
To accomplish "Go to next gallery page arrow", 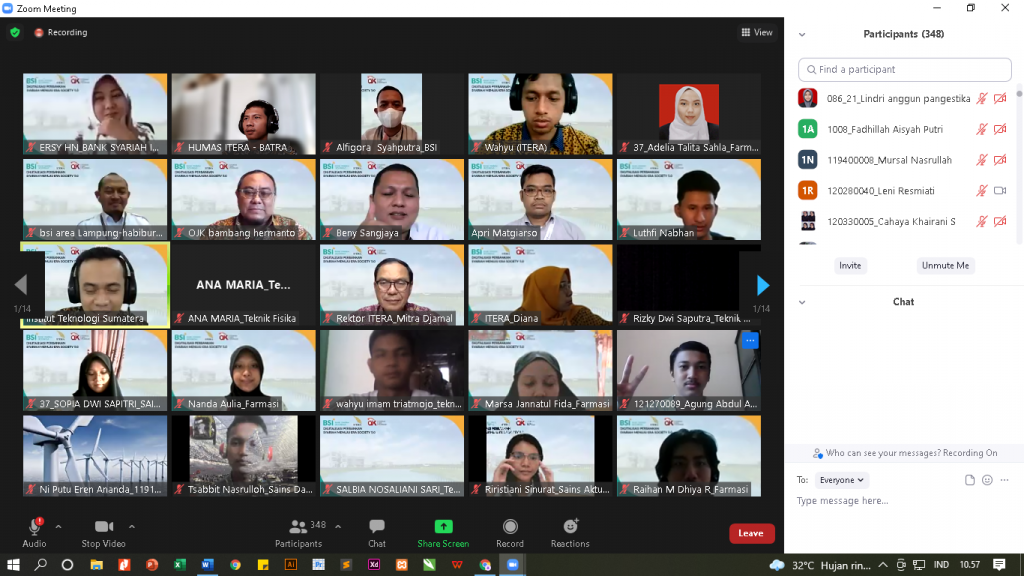I will [762, 285].
